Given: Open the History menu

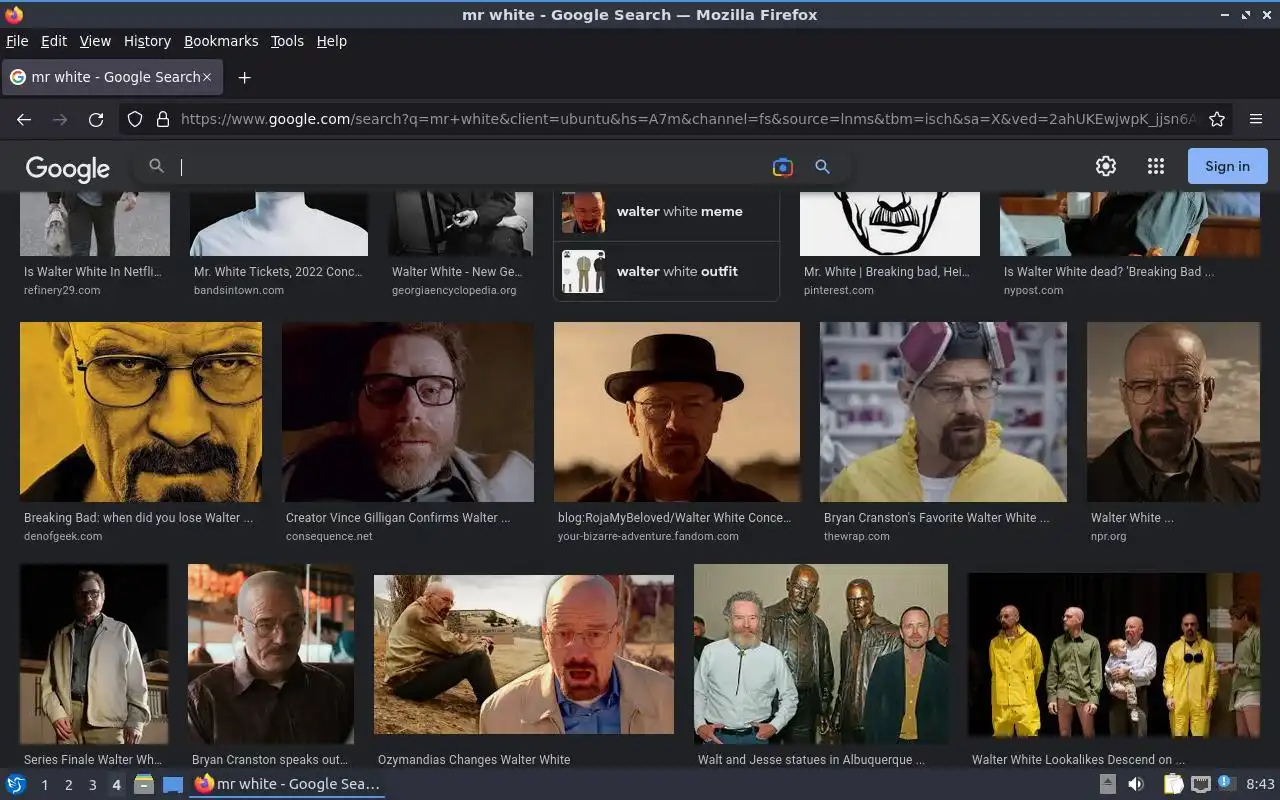Looking at the screenshot, I should pyautogui.click(x=147, y=41).
